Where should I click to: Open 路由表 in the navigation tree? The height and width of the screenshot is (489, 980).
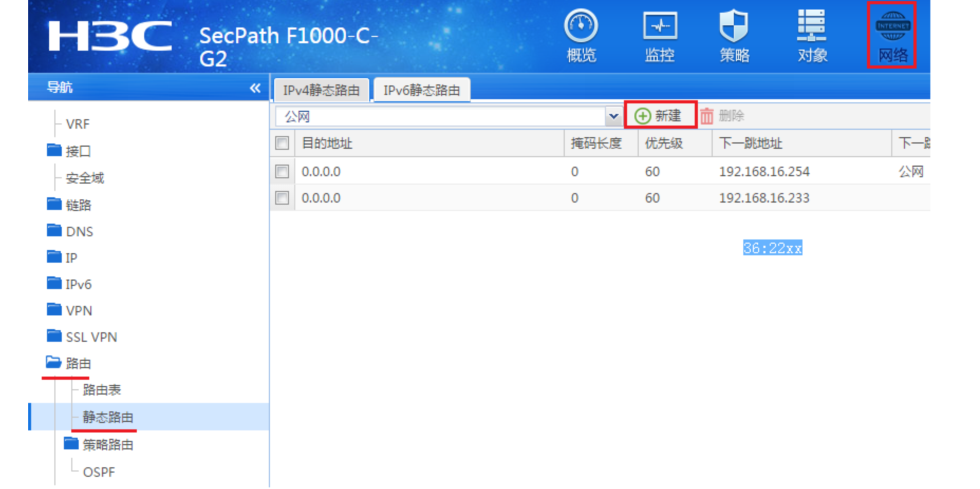click(x=102, y=390)
